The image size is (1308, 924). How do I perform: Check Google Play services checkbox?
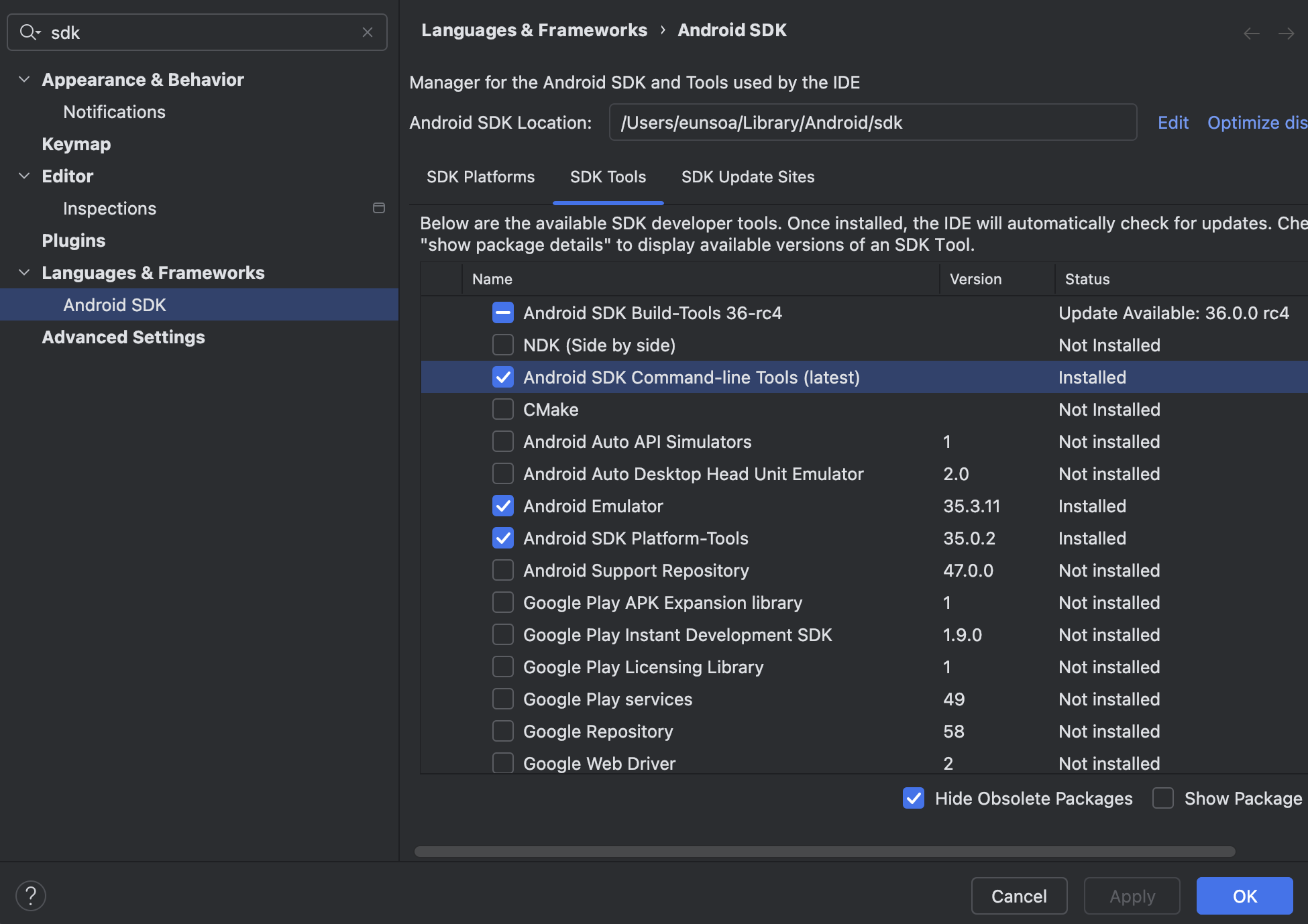[x=503, y=699]
